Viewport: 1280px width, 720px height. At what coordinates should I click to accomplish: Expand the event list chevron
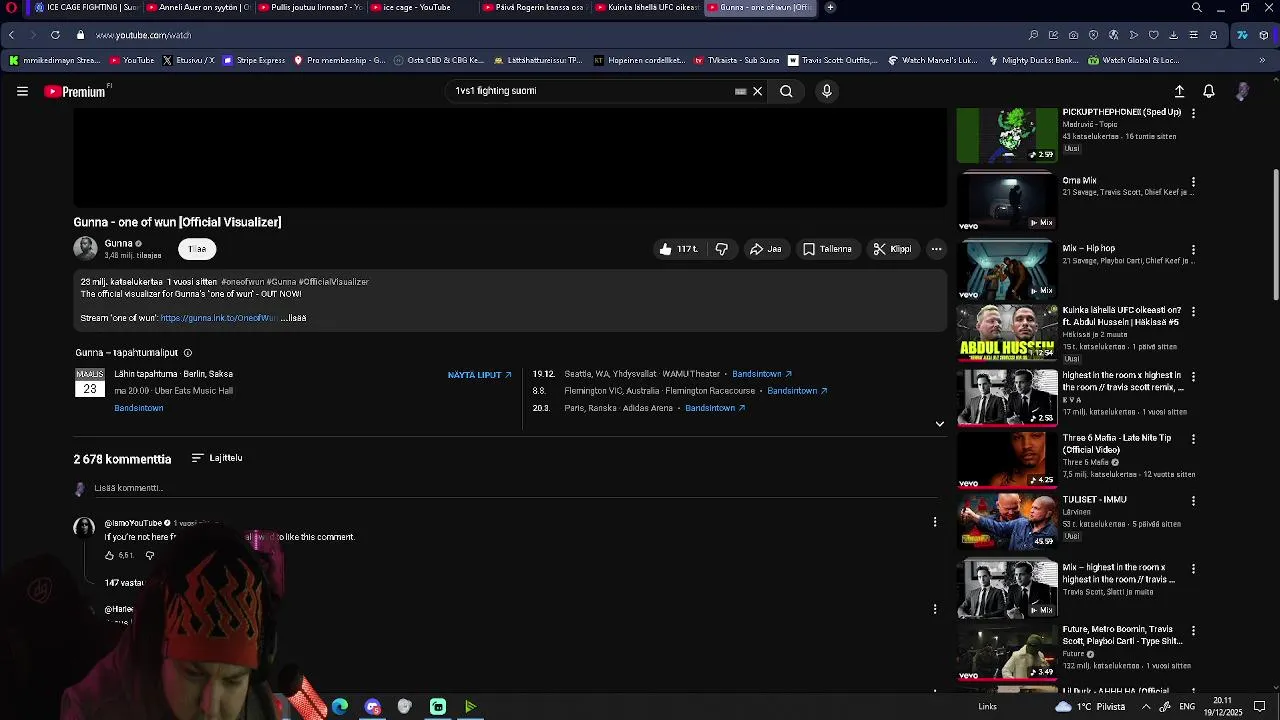[939, 424]
